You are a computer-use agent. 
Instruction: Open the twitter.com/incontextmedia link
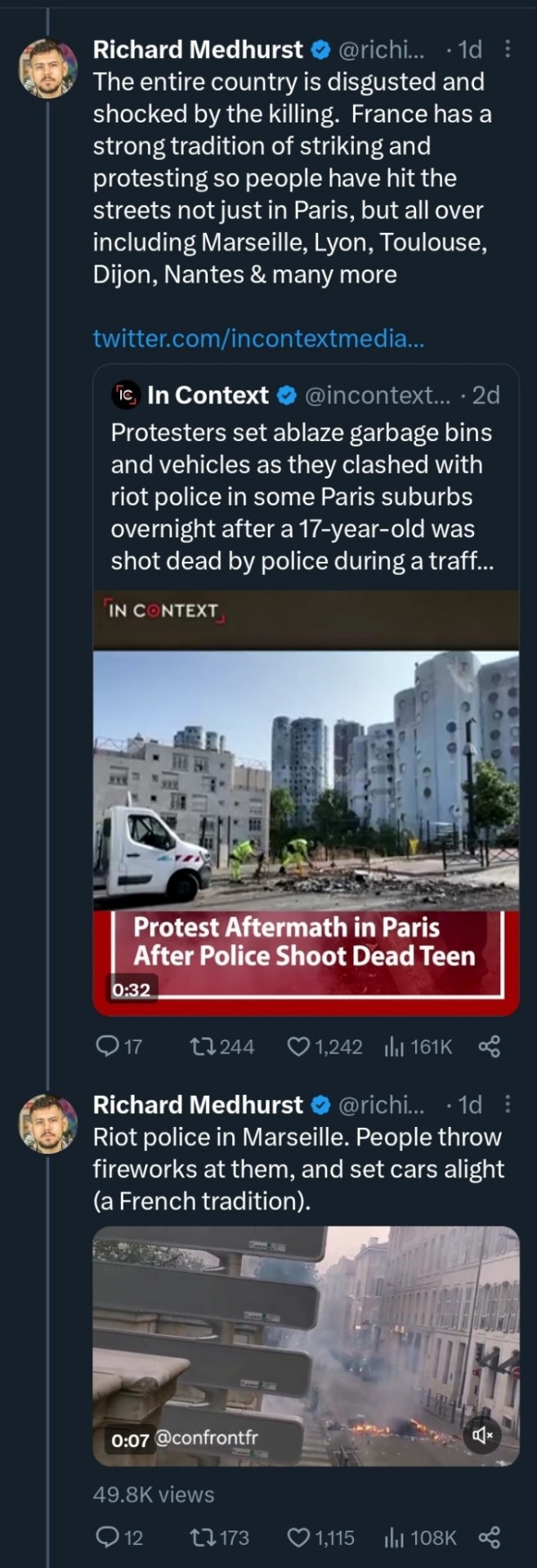click(258, 338)
